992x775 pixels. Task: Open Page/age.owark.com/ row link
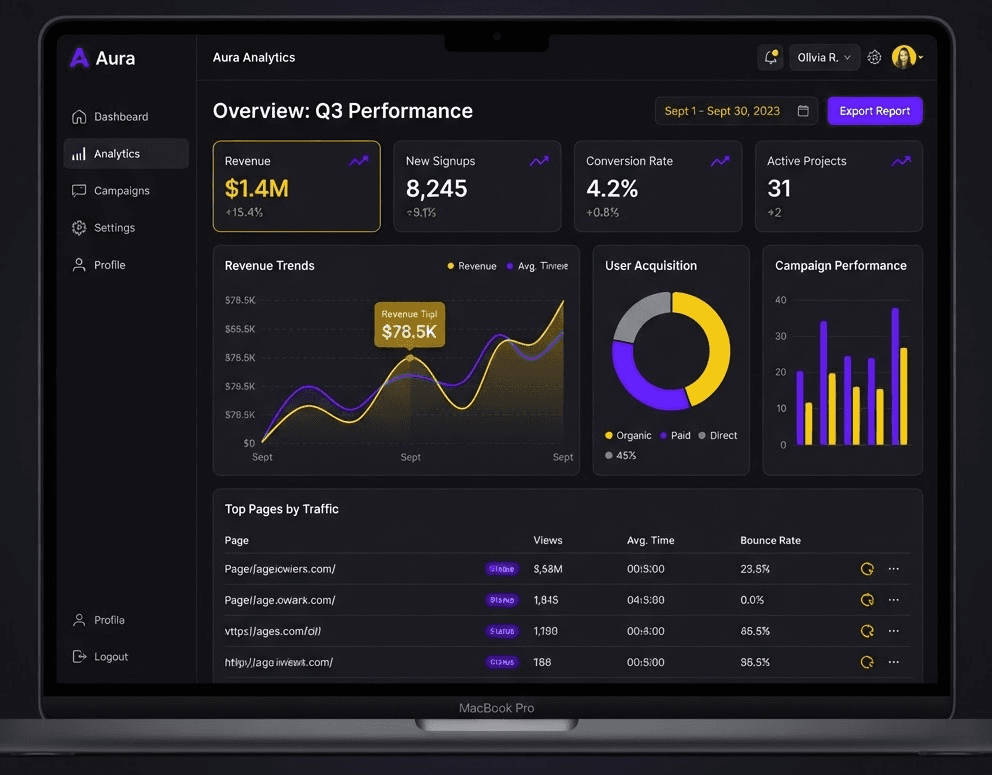point(280,600)
